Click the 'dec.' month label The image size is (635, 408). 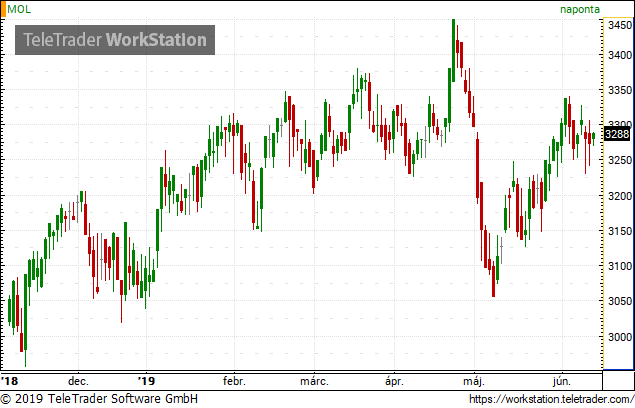pos(78,381)
